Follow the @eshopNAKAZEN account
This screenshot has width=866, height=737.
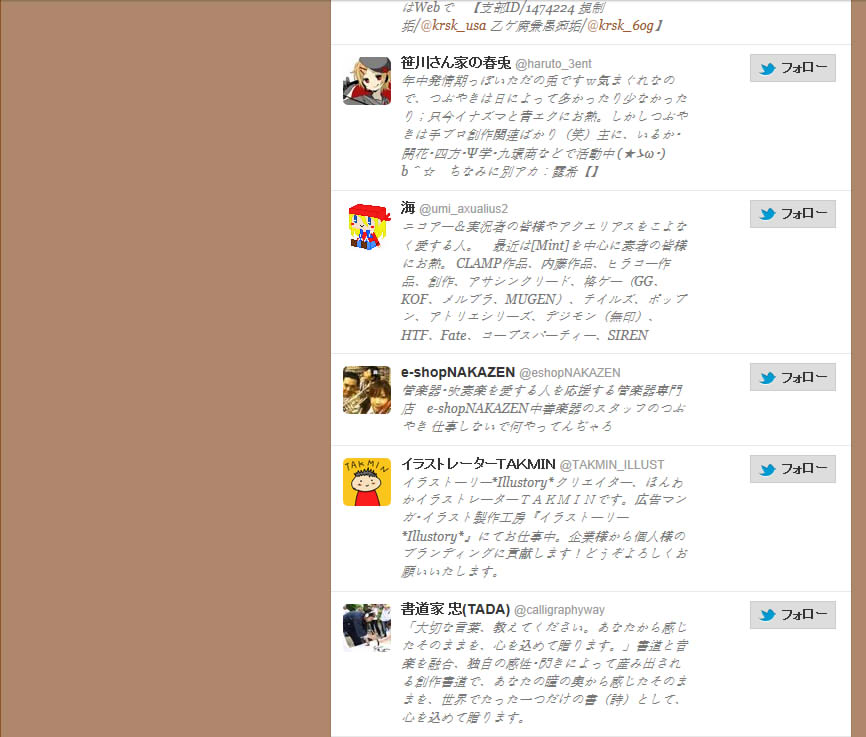[x=793, y=377]
